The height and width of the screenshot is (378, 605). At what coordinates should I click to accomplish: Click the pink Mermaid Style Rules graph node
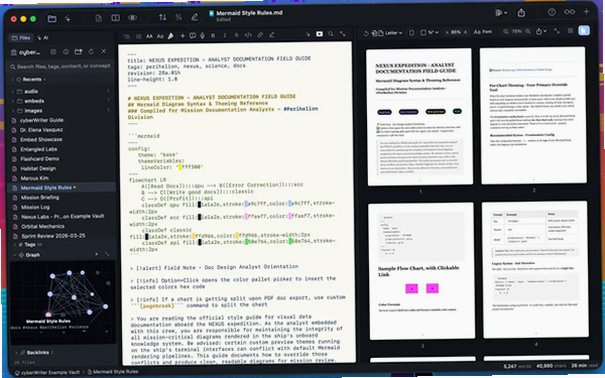click(49, 315)
